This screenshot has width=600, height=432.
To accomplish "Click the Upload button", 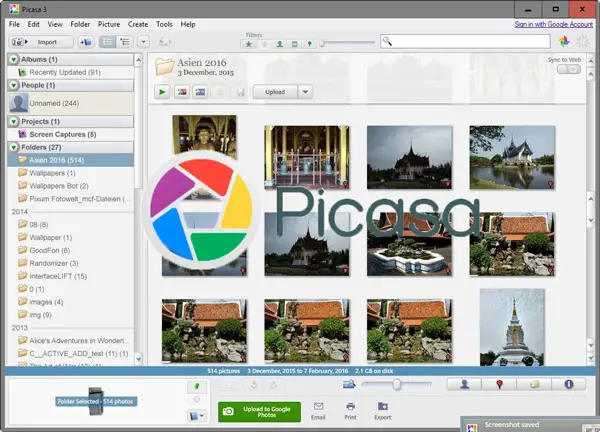I will click(275, 92).
